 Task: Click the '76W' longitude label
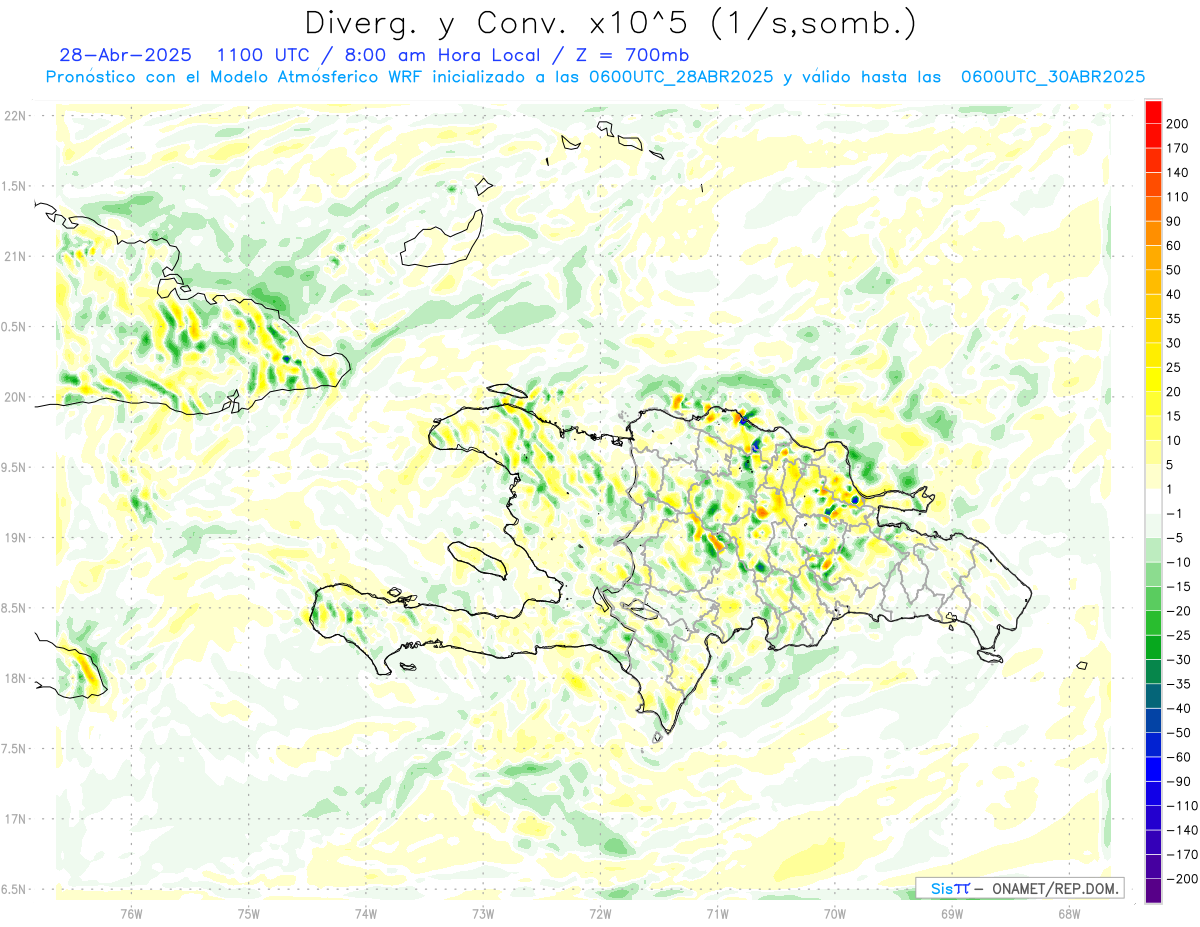131,914
